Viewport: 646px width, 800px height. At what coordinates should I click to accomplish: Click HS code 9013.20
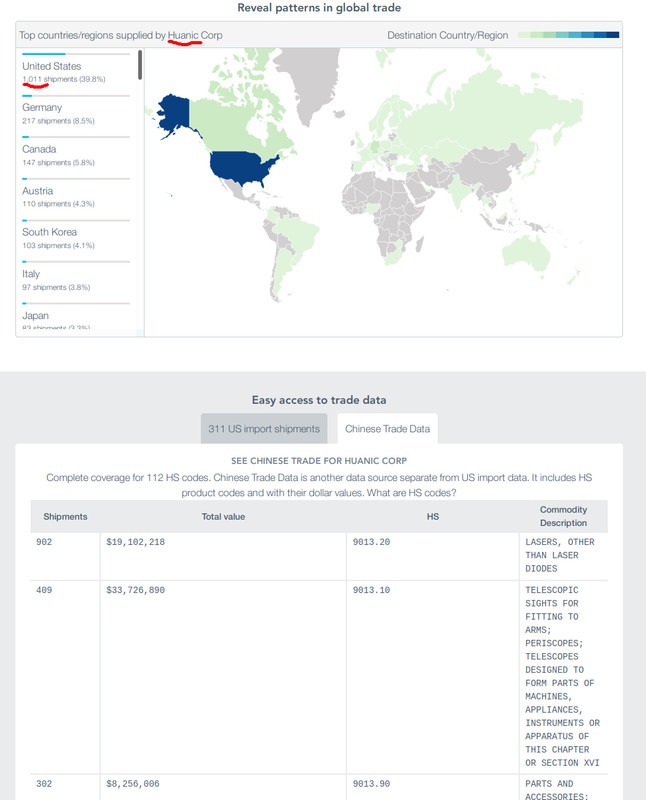click(371, 542)
